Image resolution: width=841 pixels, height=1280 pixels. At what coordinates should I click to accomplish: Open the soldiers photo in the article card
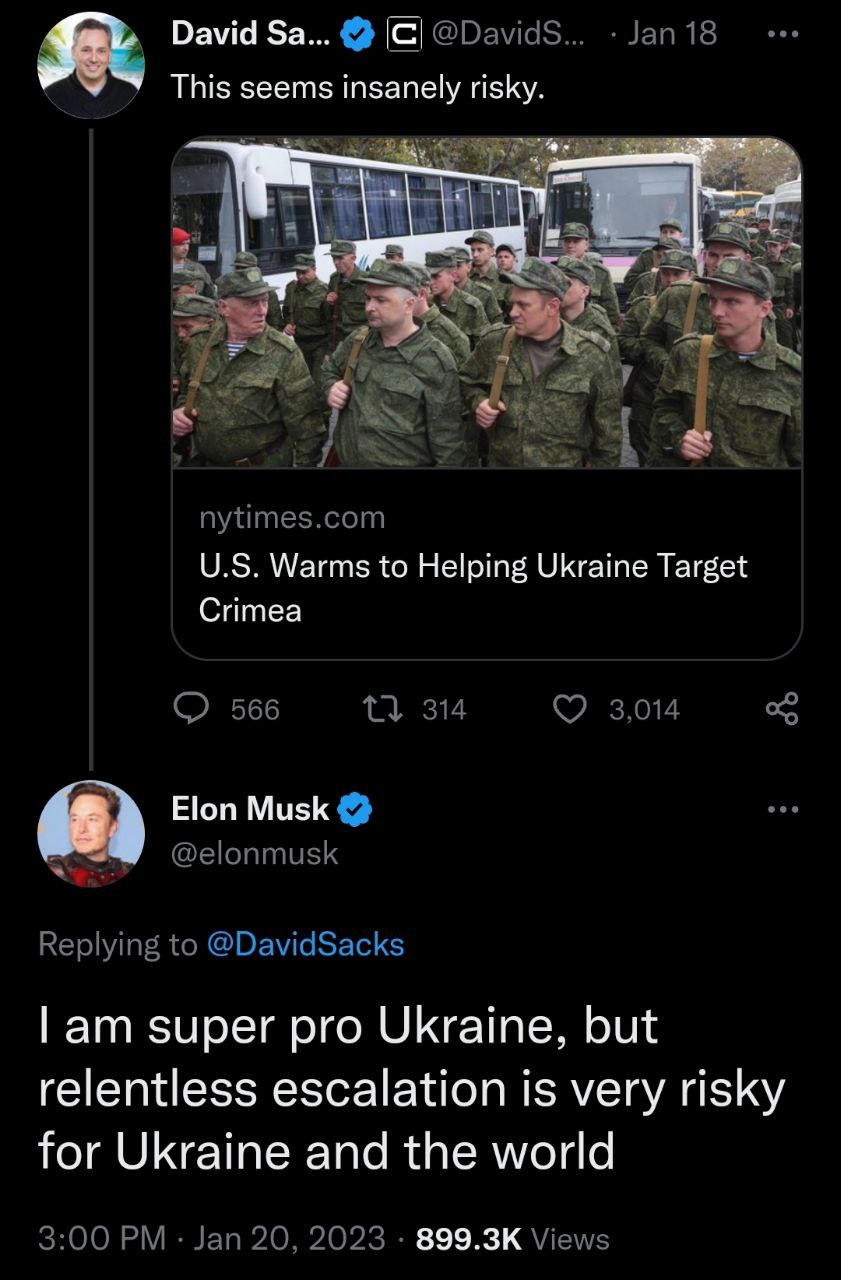coord(487,303)
